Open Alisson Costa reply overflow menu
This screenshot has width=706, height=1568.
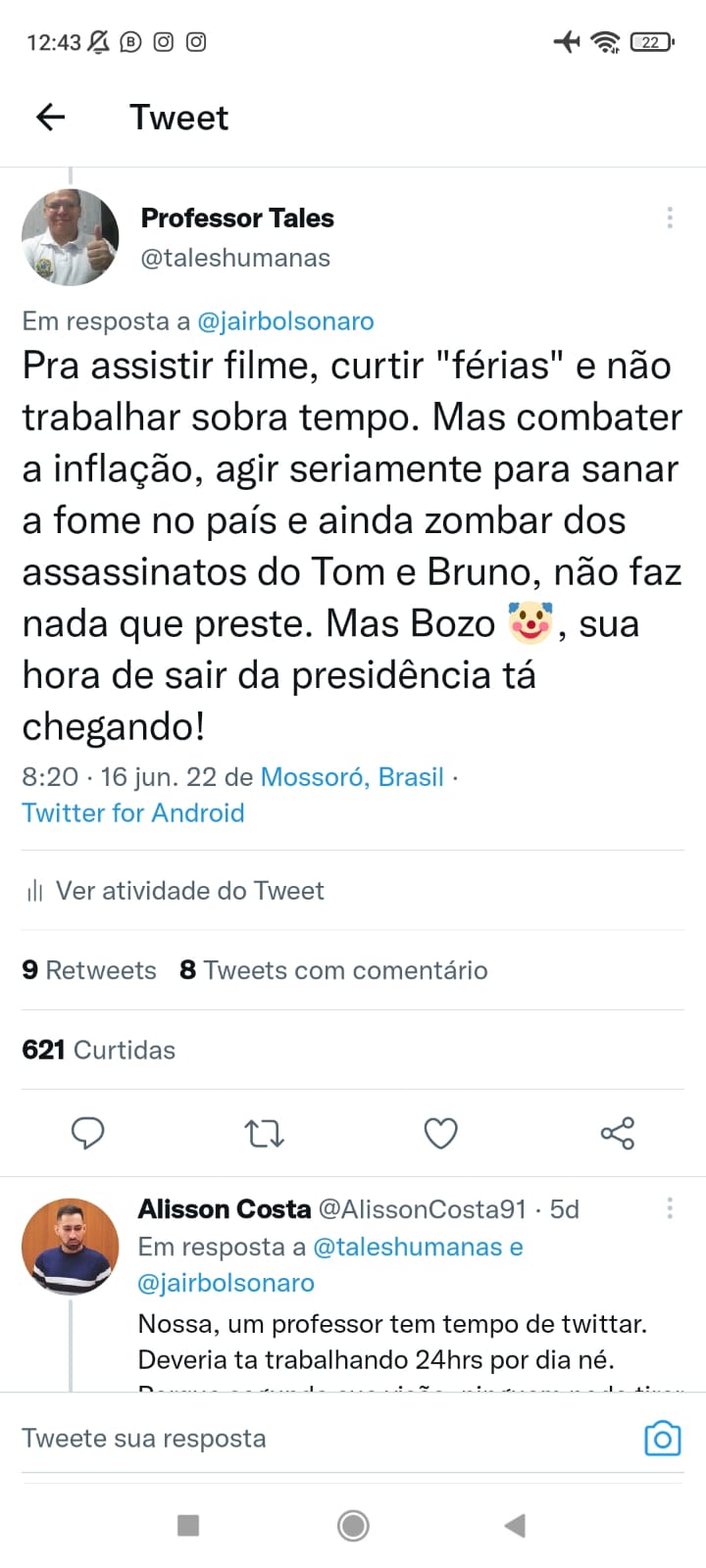tap(670, 1208)
